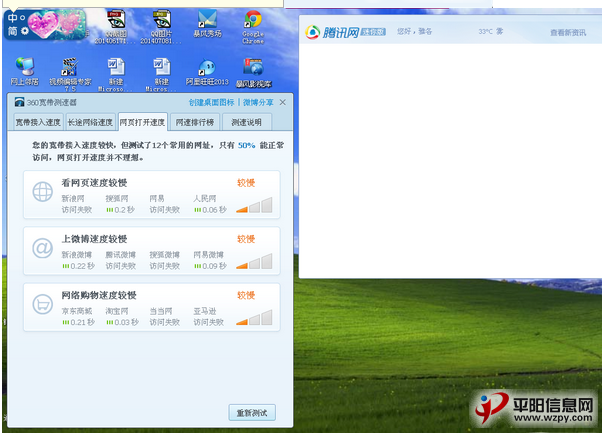Click the gear icon in the input method bar
The image size is (603, 433).
[x=25, y=30]
